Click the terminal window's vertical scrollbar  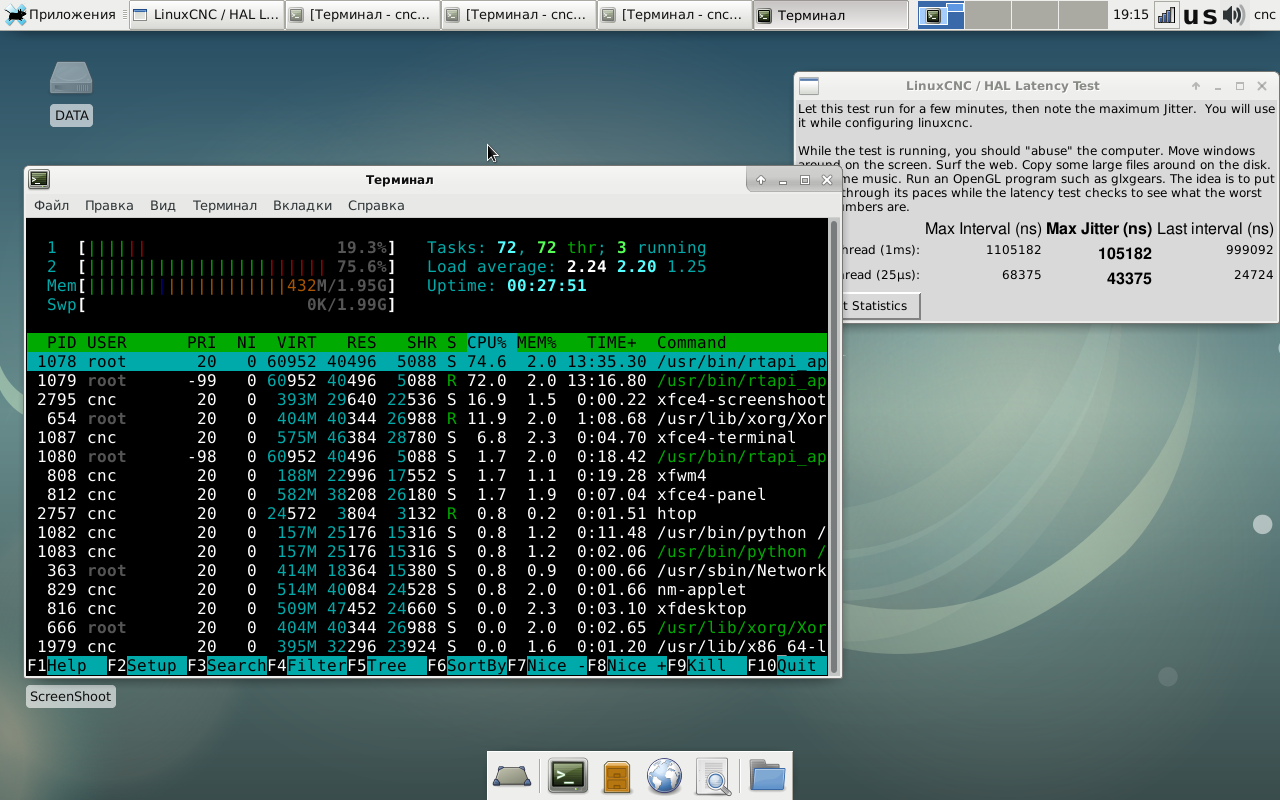coord(834,447)
